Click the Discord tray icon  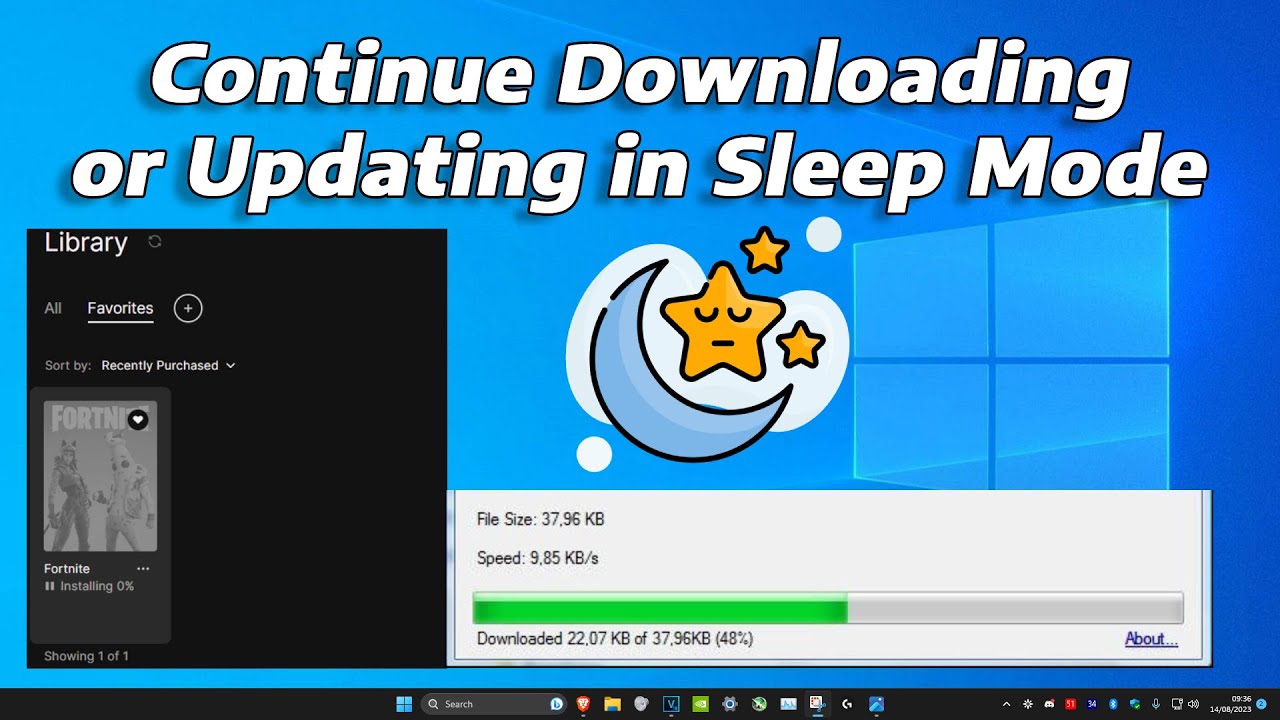[1049, 704]
